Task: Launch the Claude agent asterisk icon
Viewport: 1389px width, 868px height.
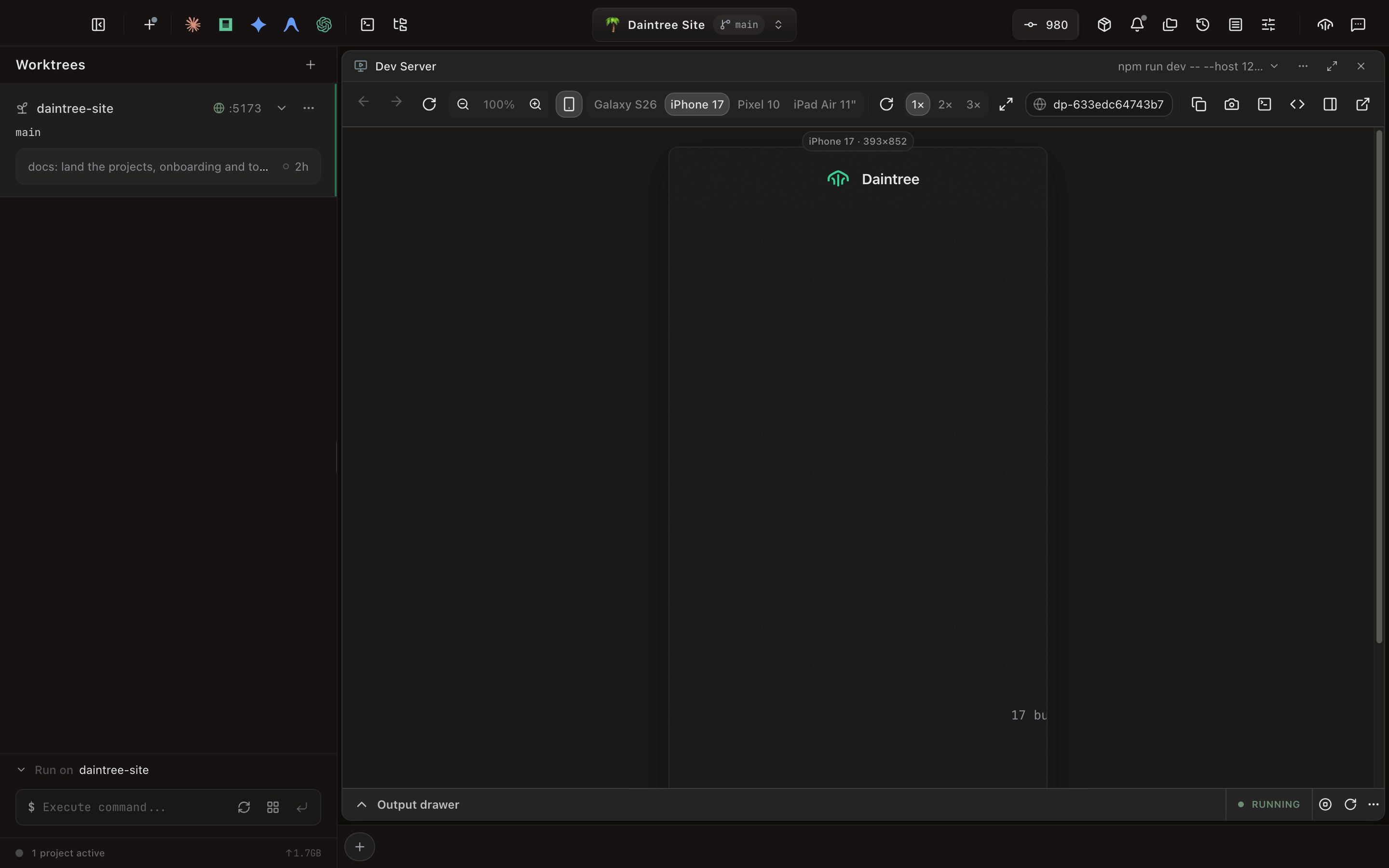Action: click(193, 25)
